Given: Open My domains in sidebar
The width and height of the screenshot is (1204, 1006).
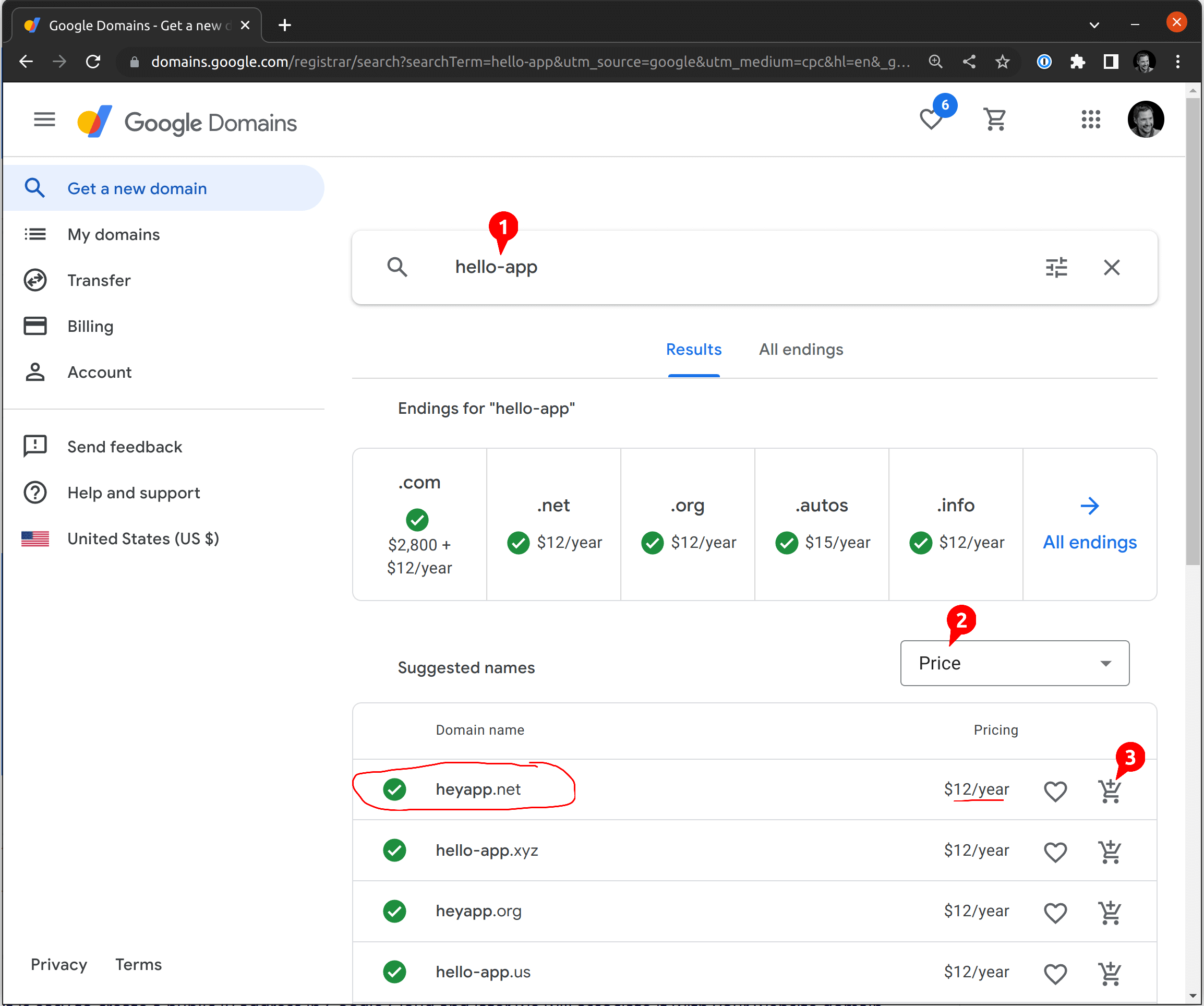Looking at the screenshot, I should [114, 235].
